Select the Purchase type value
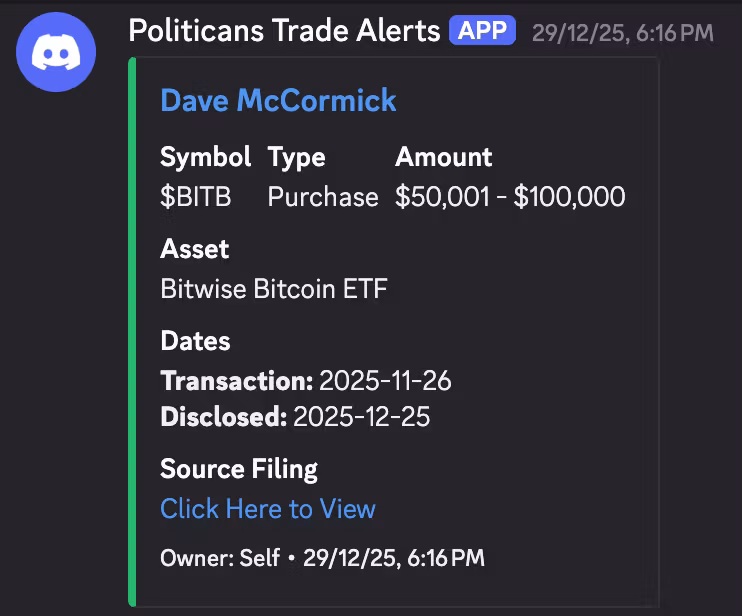This screenshot has width=742, height=616. (x=323, y=197)
